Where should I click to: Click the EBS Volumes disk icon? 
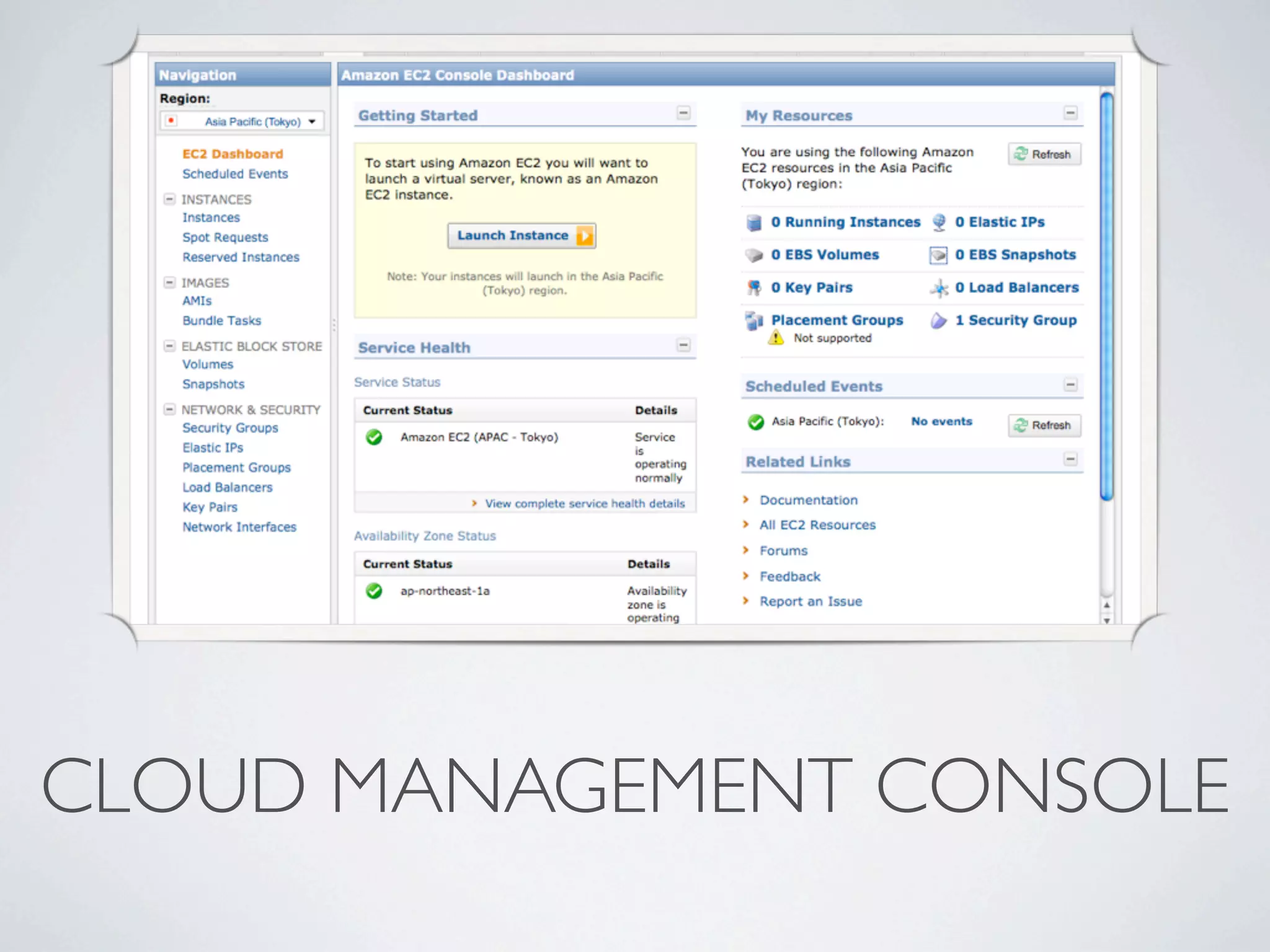[753, 255]
